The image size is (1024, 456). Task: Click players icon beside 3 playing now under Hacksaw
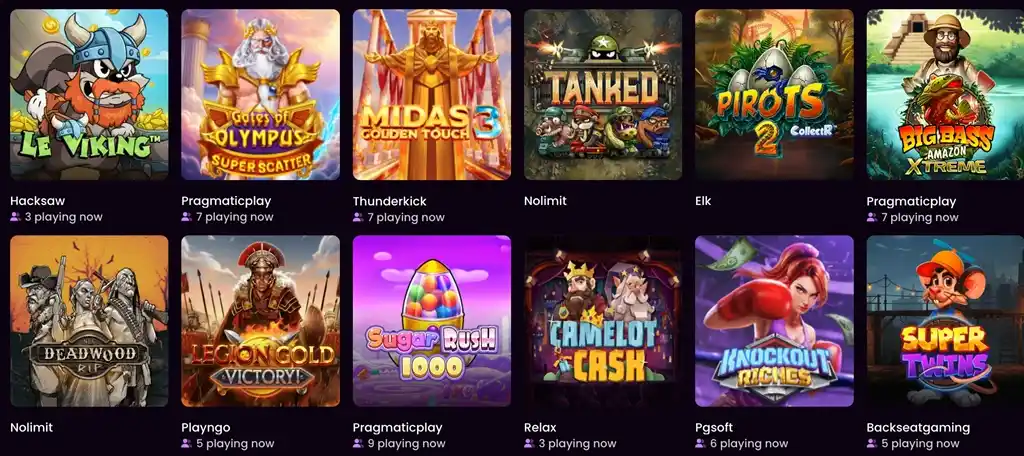coord(15,217)
